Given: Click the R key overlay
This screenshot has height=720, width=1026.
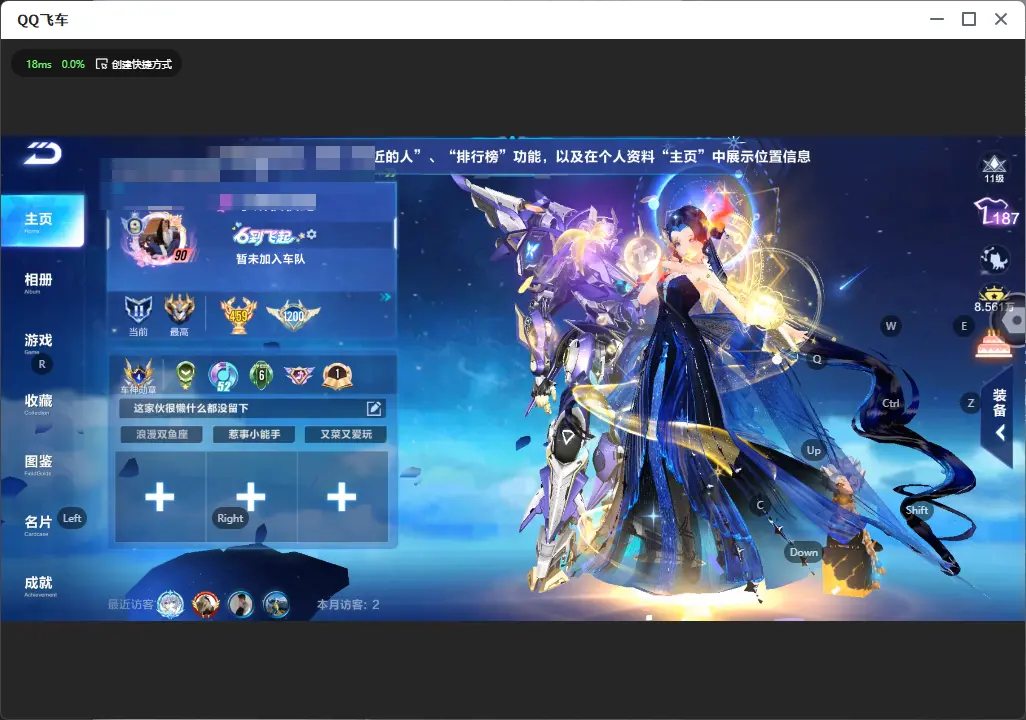Looking at the screenshot, I should pos(42,365).
